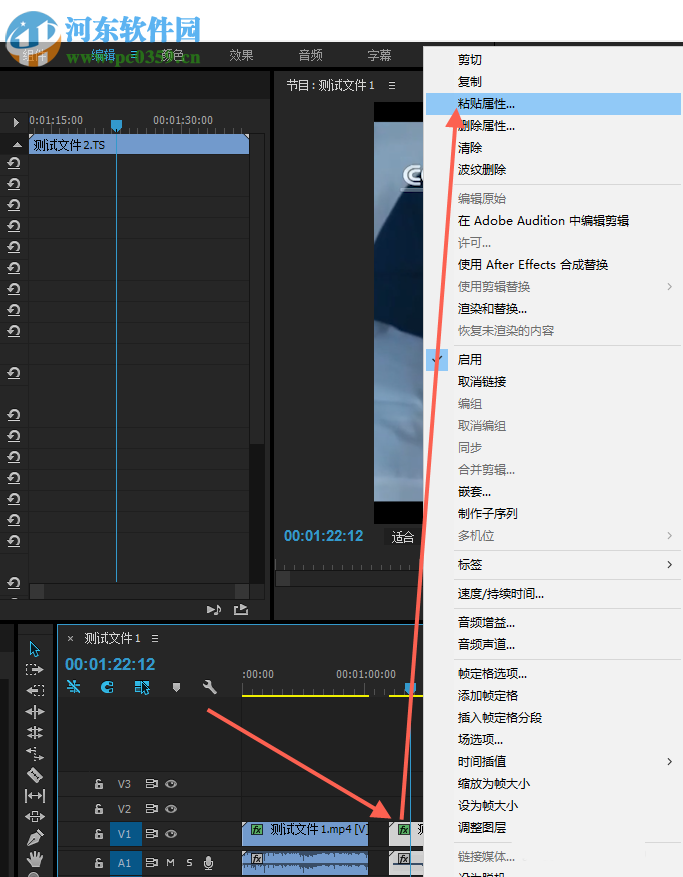
Task: Lock track V1
Action: [x=99, y=833]
